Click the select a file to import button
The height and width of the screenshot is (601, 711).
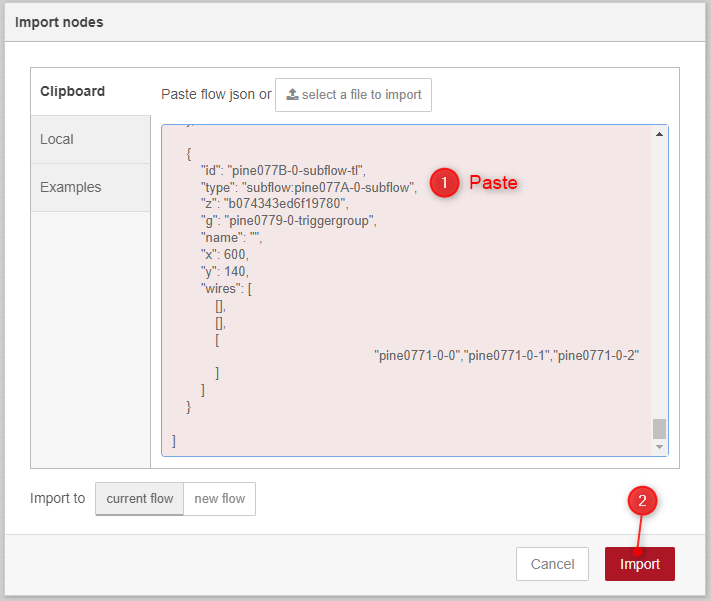(353, 95)
